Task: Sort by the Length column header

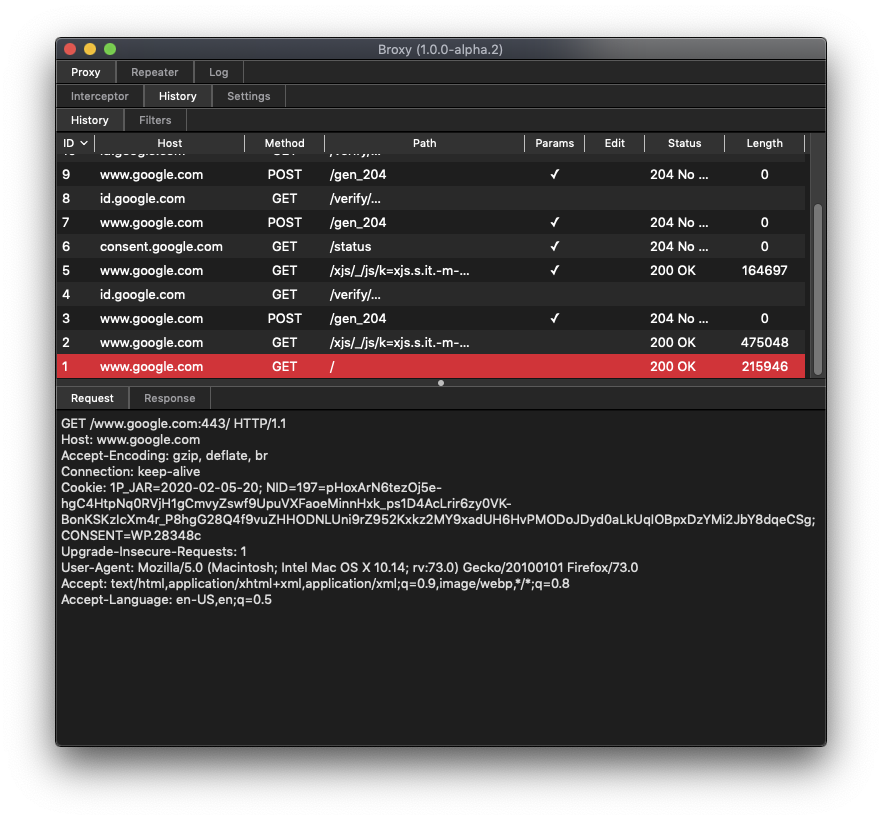Action: pos(764,143)
